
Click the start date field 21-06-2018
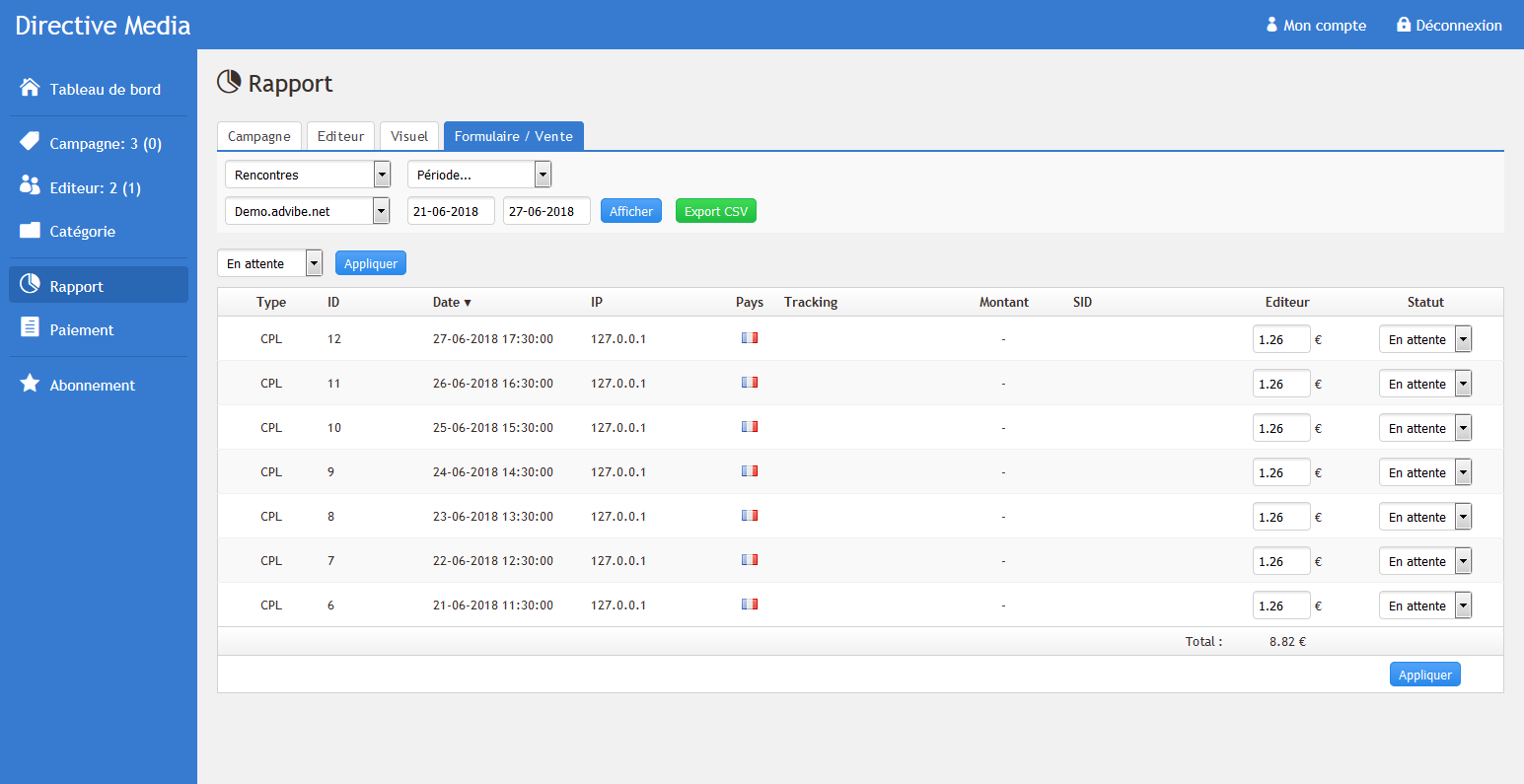[451, 211]
